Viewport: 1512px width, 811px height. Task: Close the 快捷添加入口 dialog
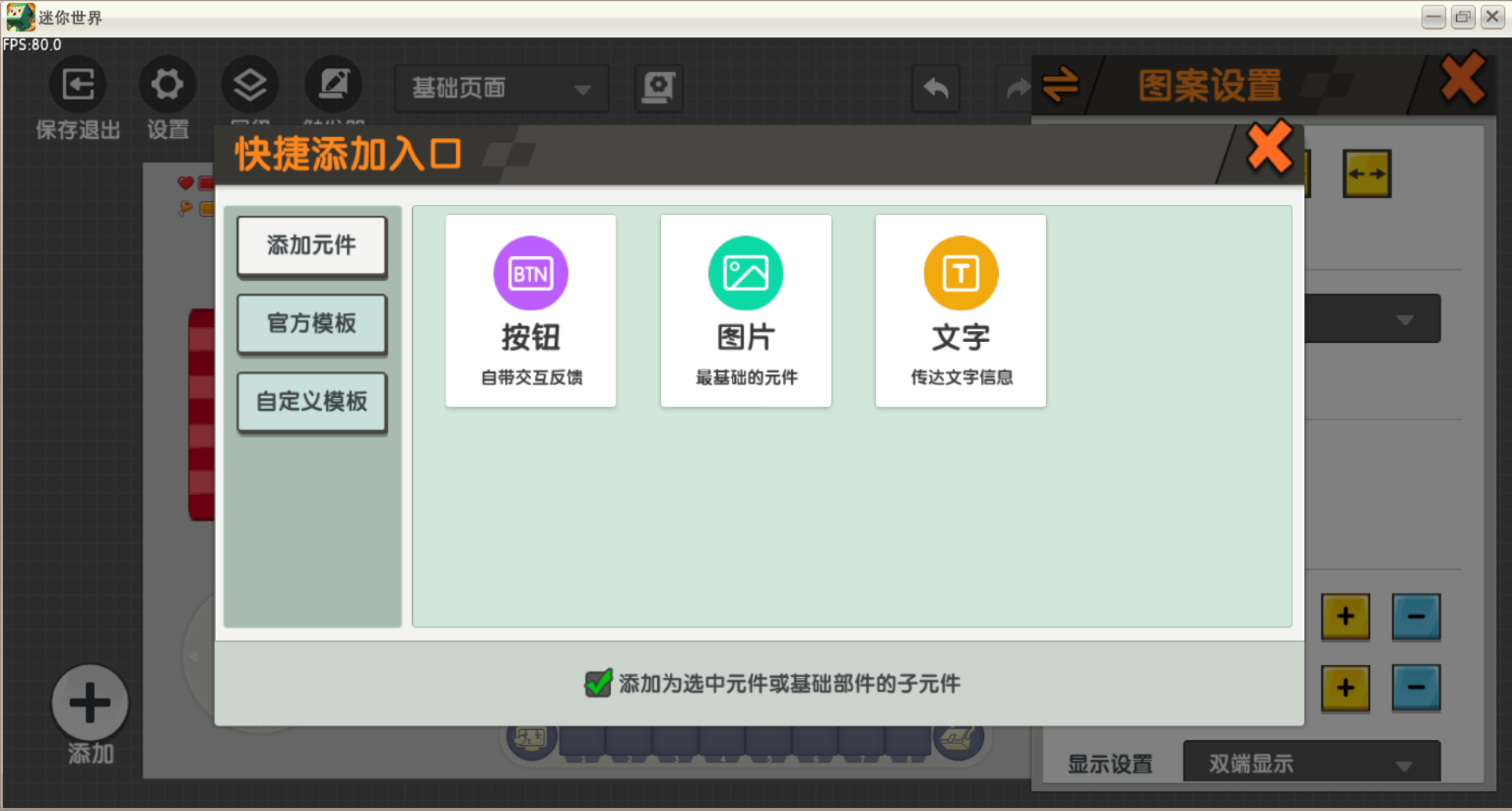tap(1269, 147)
